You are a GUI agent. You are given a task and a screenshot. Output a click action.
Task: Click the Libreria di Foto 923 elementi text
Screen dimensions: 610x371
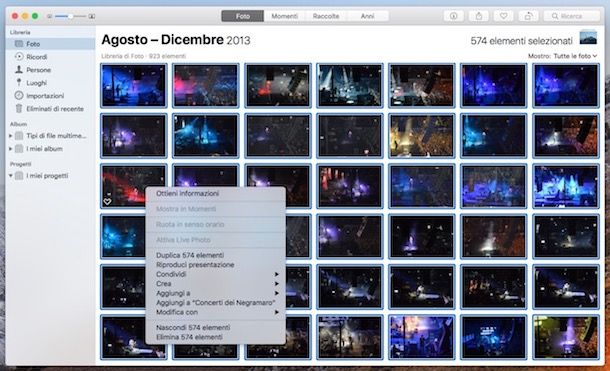(143, 56)
